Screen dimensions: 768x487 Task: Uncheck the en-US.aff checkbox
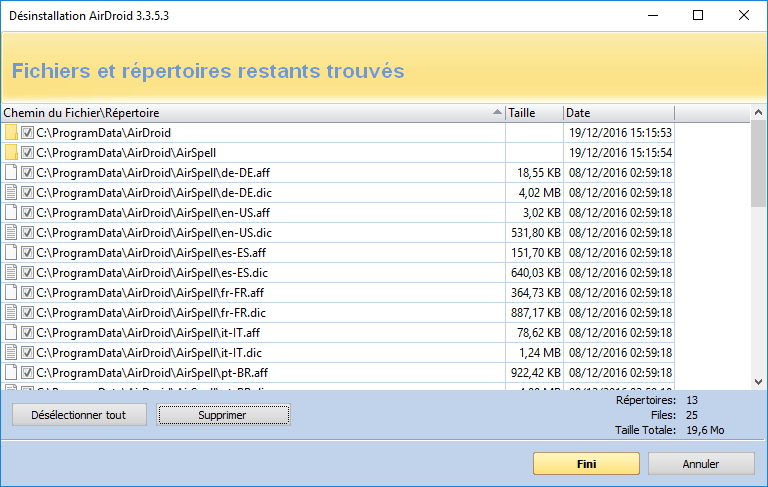(x=27, y=213)
